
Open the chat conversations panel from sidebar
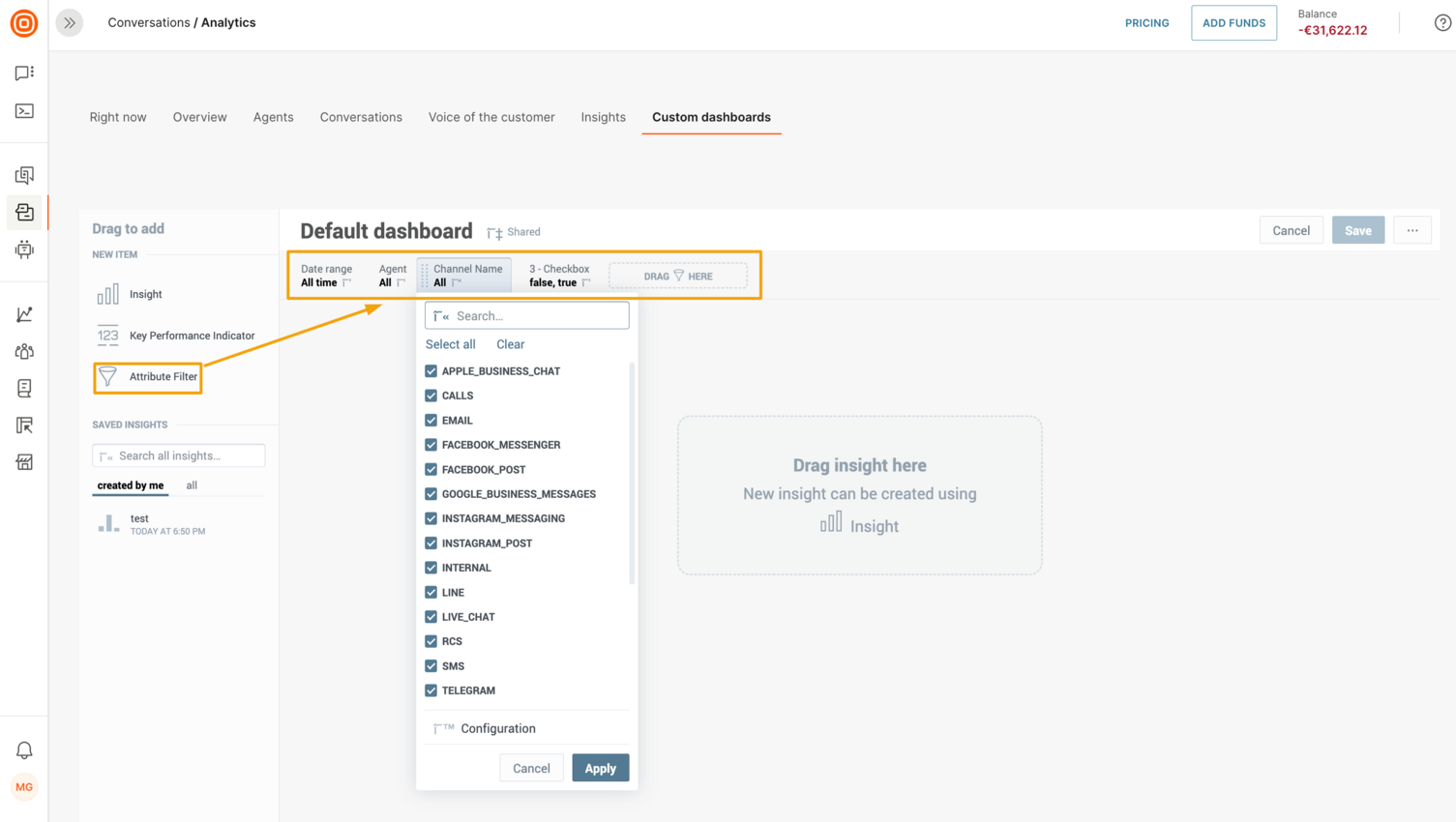tap(23, 73)
